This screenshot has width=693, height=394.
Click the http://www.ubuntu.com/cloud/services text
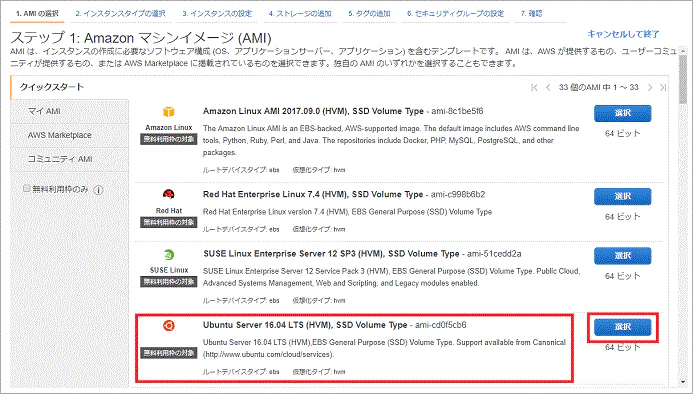click(x=268, y=354)
